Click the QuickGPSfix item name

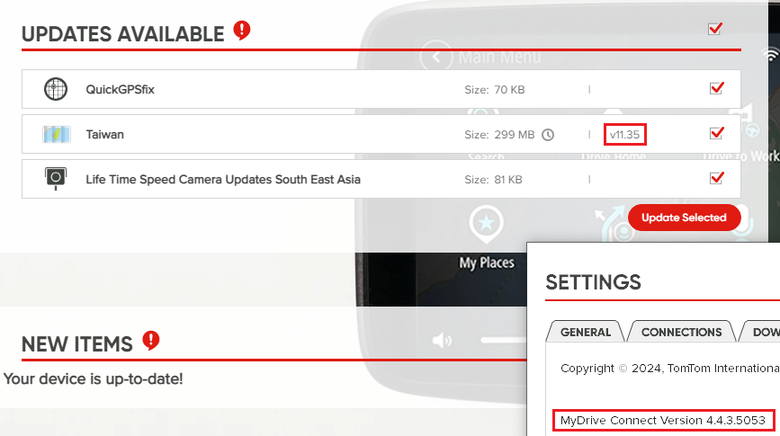point(120,90)
